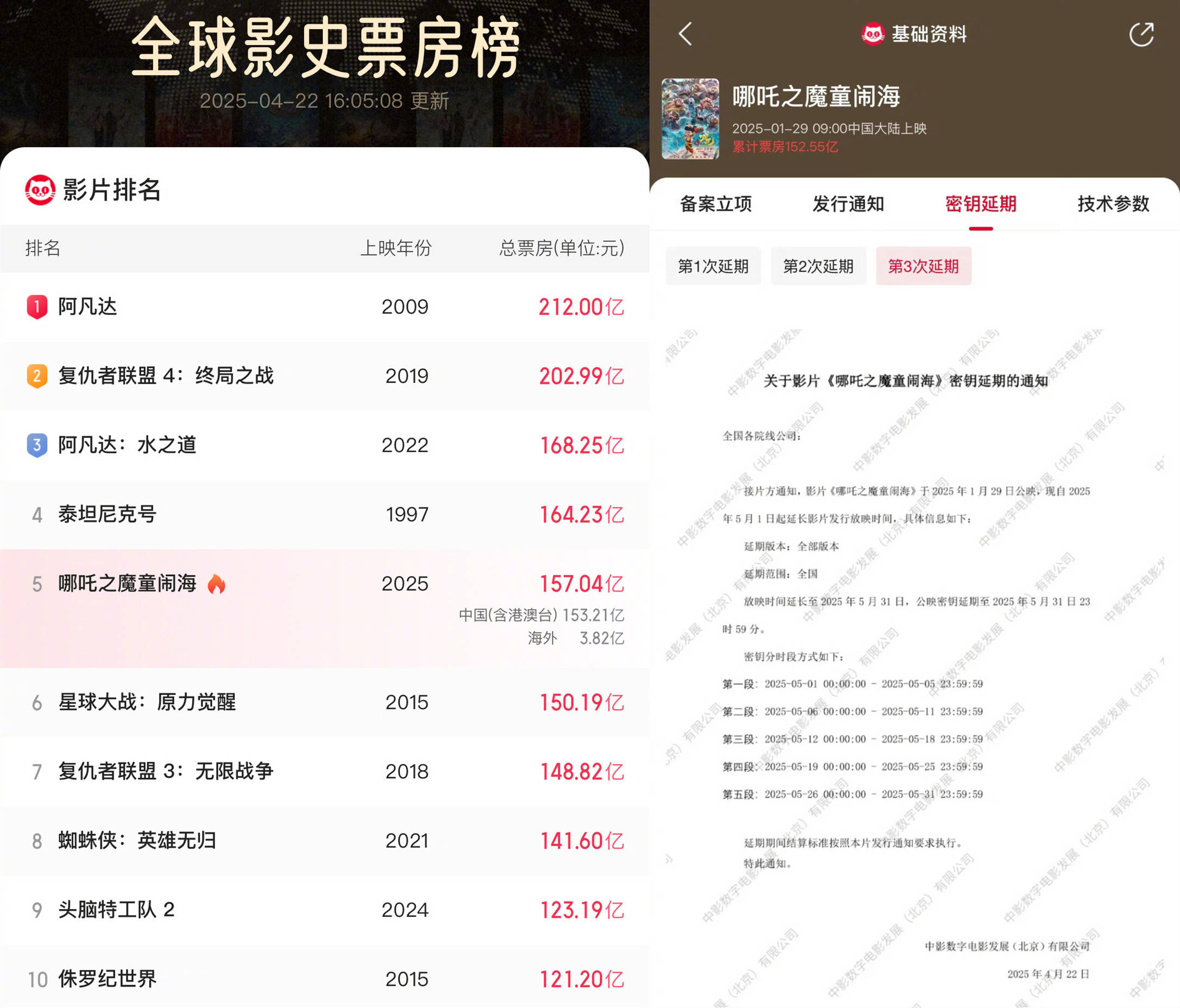Click the 影片排名 section title
The width and height of the screenshot is (1180, 1008).
point(111,190)
